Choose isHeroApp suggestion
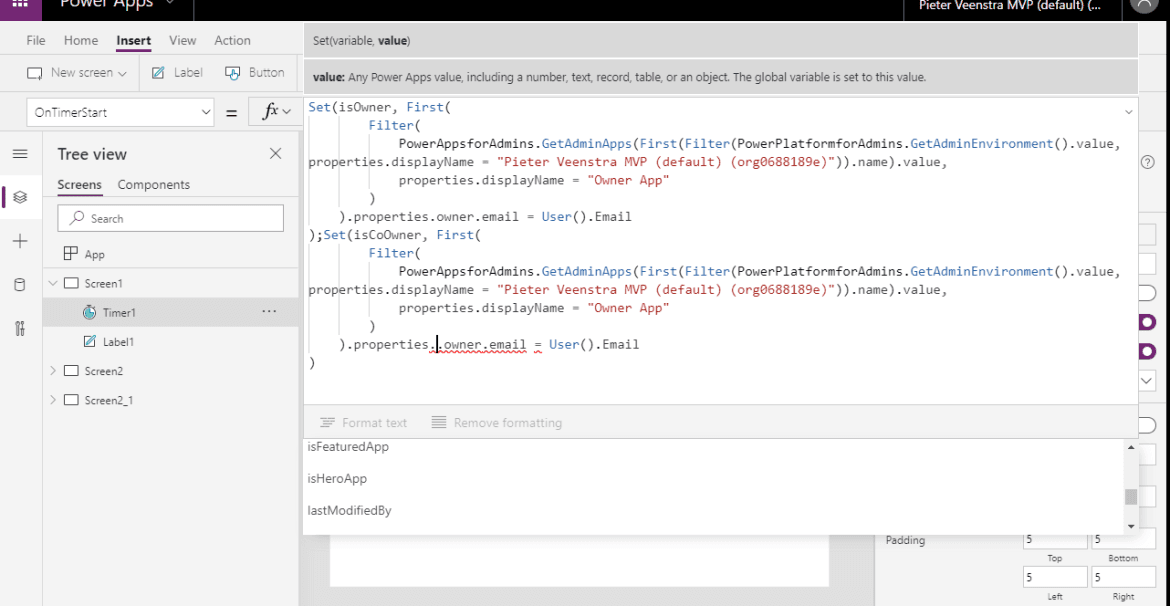 [x=337, y=478]
